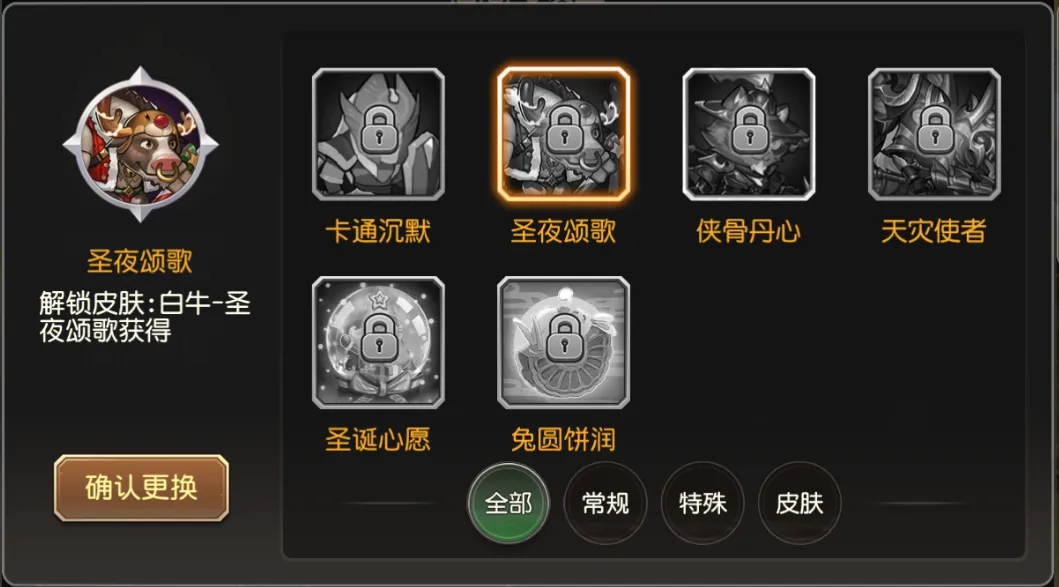Show only 皮肤 category items
The width and height of the screenshot is (1059, 587).
[800, 503]
